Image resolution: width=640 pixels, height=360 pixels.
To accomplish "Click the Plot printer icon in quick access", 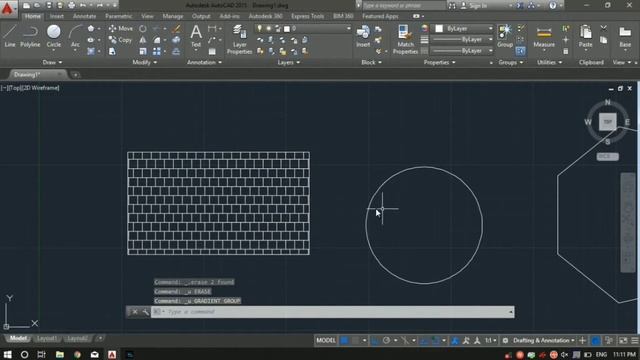I will (71, 5).
